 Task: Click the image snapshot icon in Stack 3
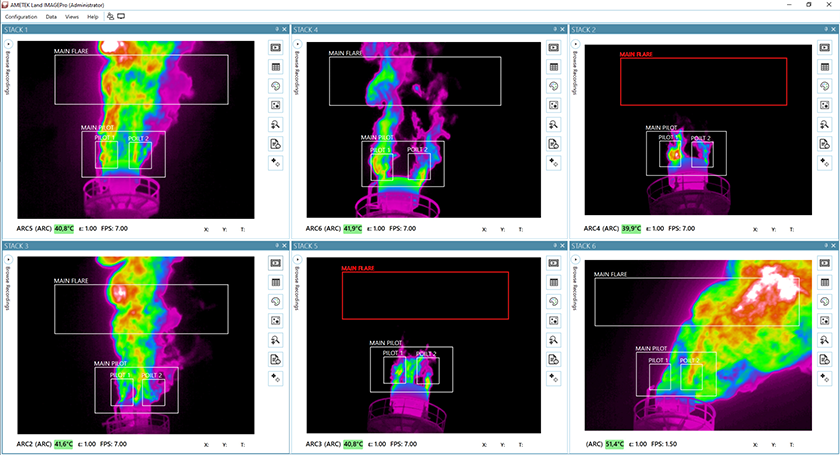[274, 320]
